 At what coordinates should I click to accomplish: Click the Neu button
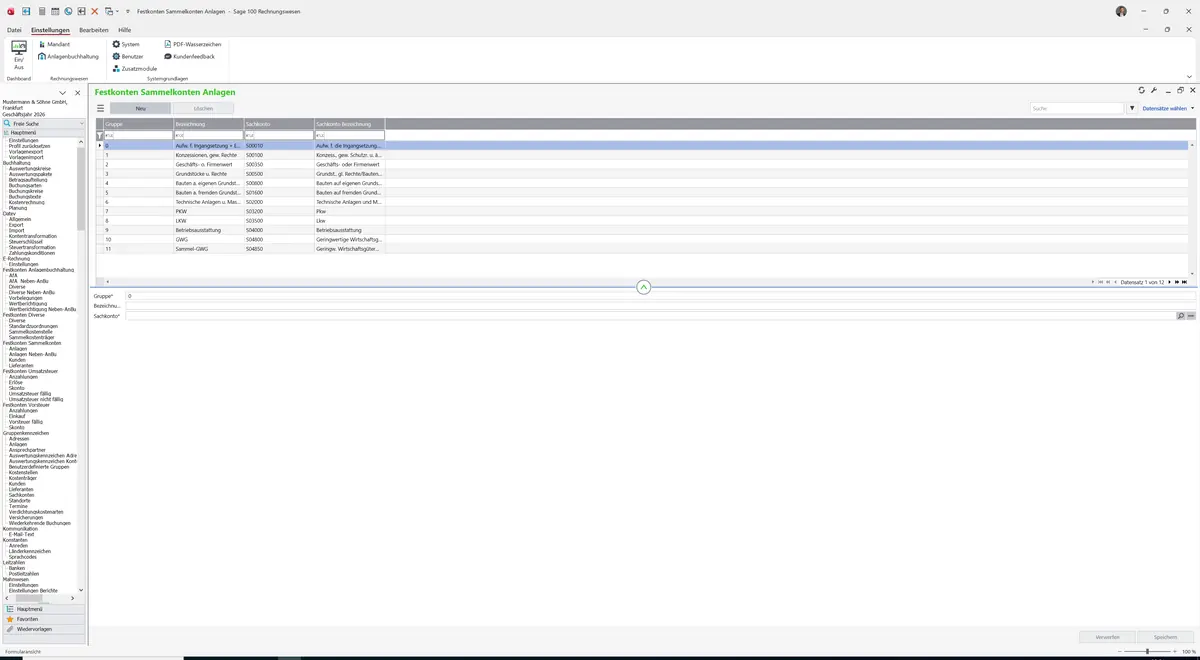tap(141, 108)
